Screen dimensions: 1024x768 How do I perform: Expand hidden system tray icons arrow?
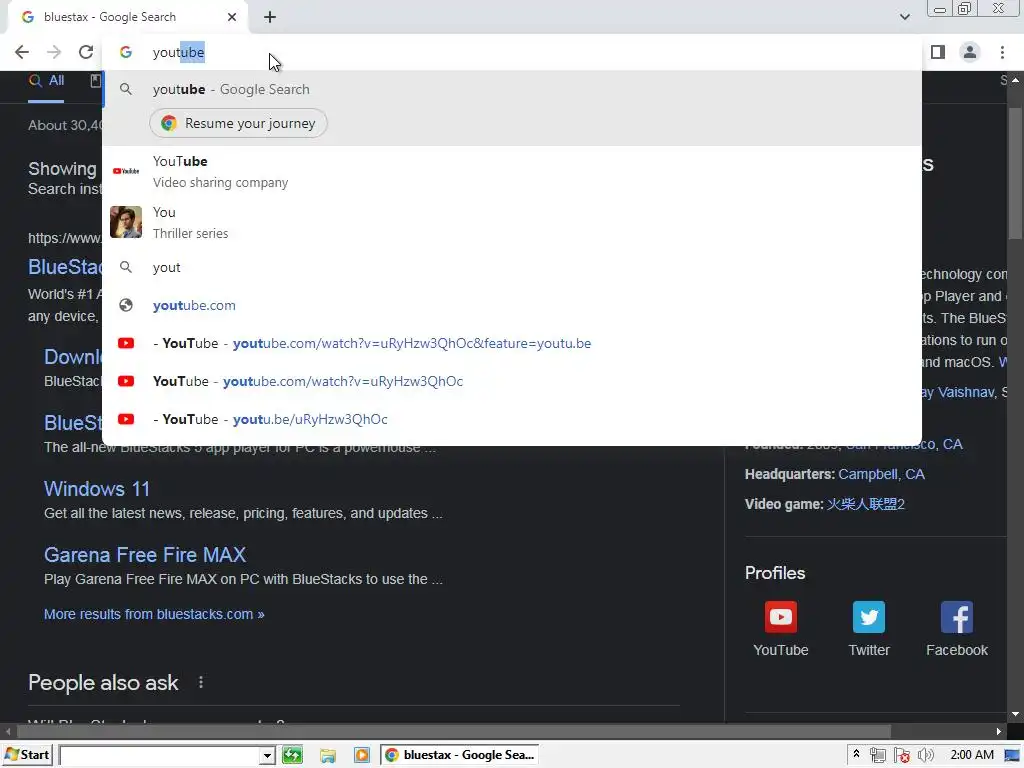click(x=856, y=755)
